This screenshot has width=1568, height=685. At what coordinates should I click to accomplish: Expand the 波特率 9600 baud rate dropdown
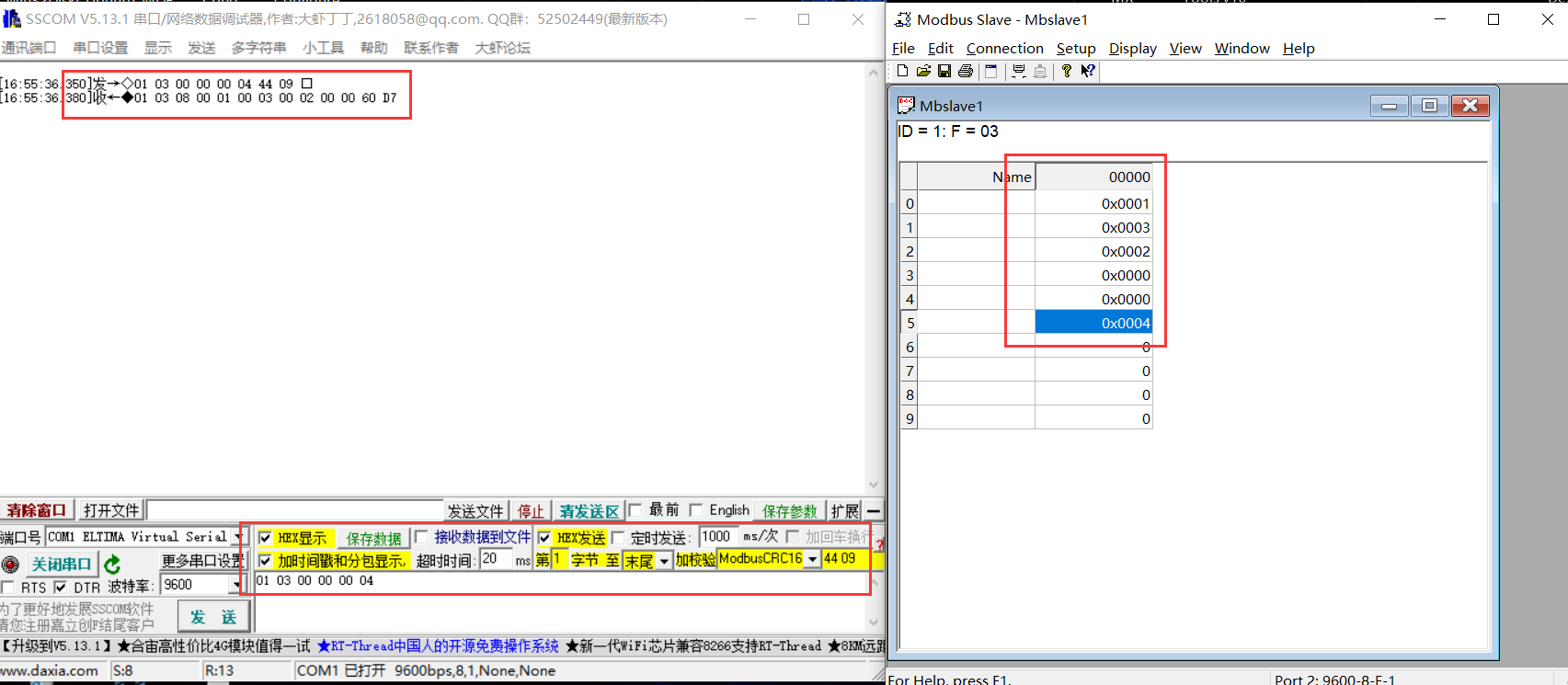pyautogui.click(x=236, y=585)
